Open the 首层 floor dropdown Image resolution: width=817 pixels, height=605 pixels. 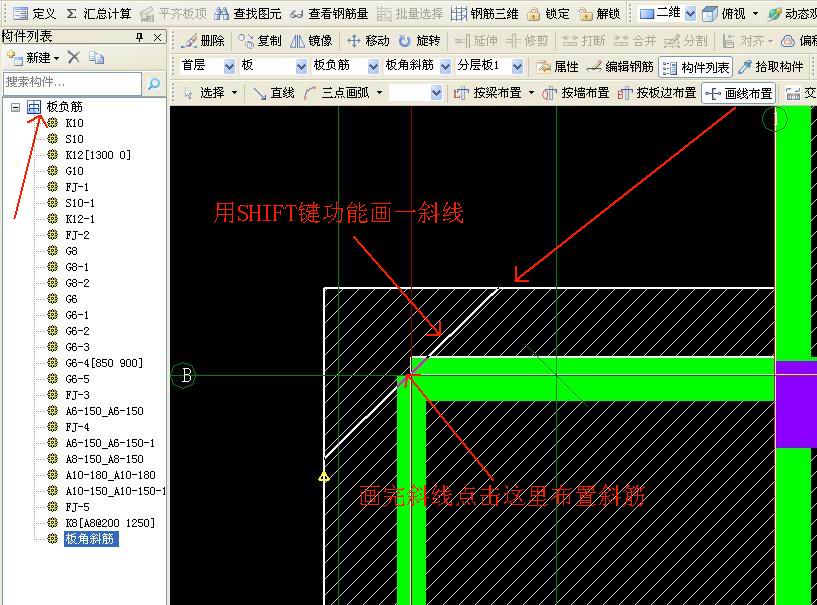[x=229, y=67]
